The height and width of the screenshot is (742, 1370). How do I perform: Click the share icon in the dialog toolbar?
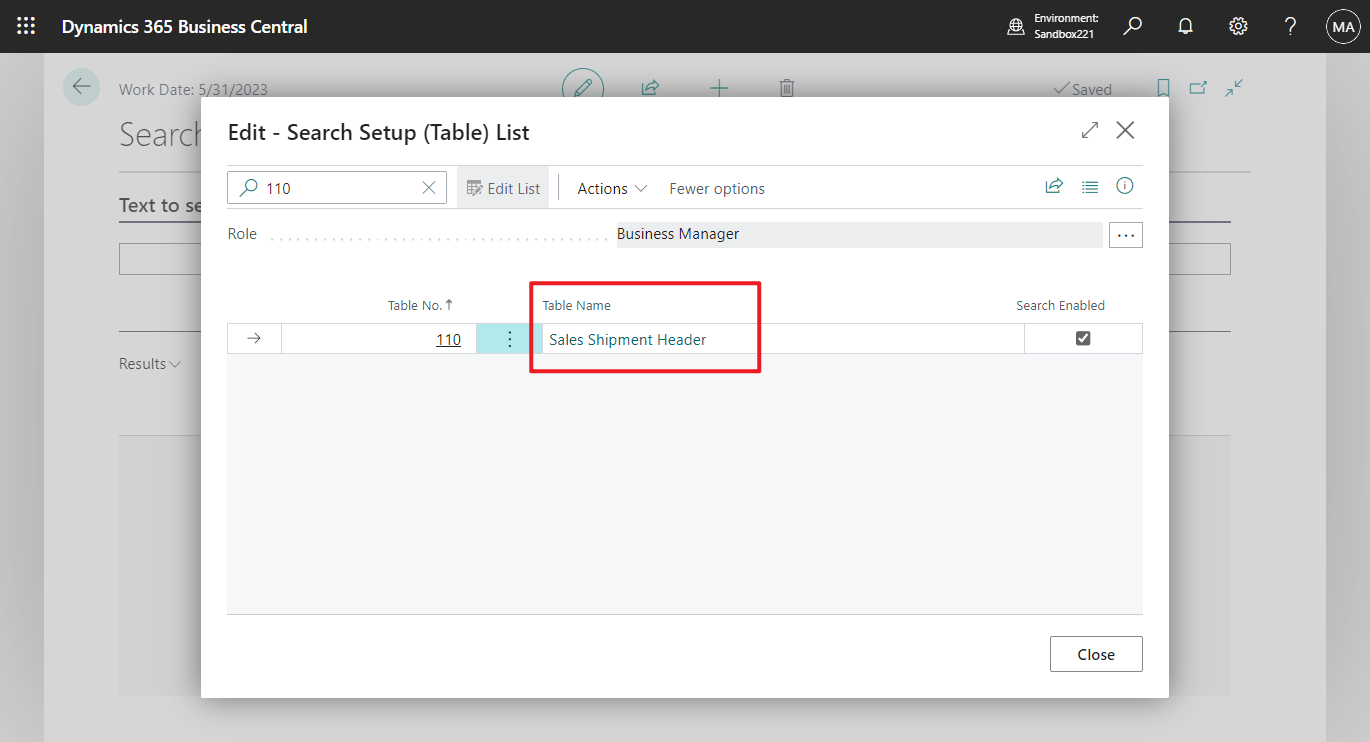click(x=1054, y=186)
